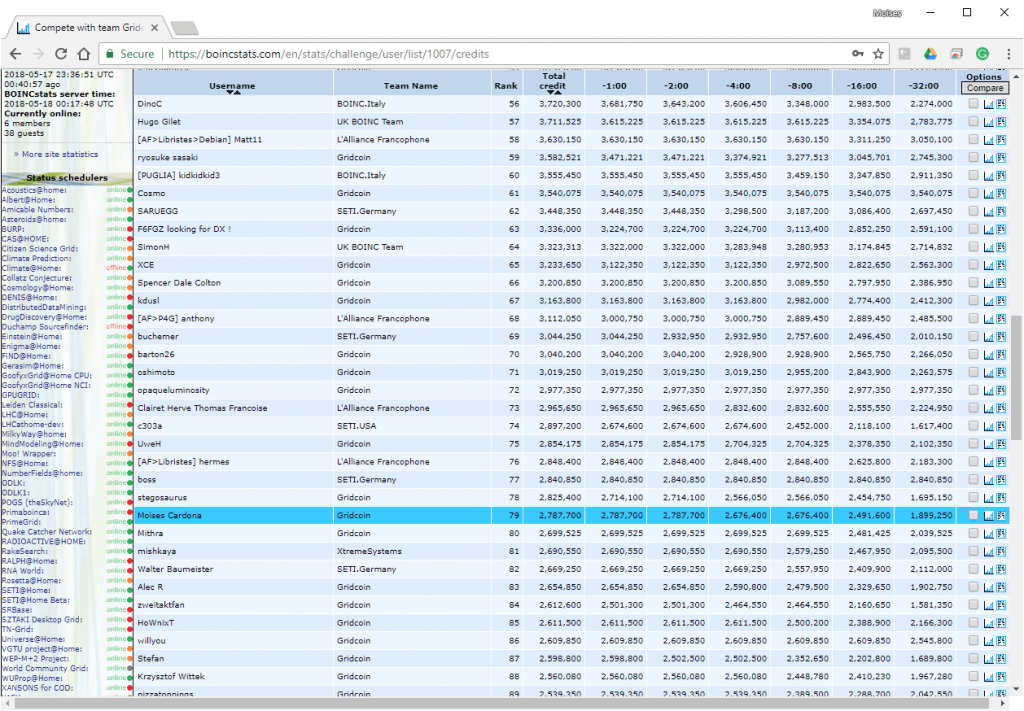
Task: Close the 'Compete with team' tab
Action: pyautogui.click(x=154, y=27)
